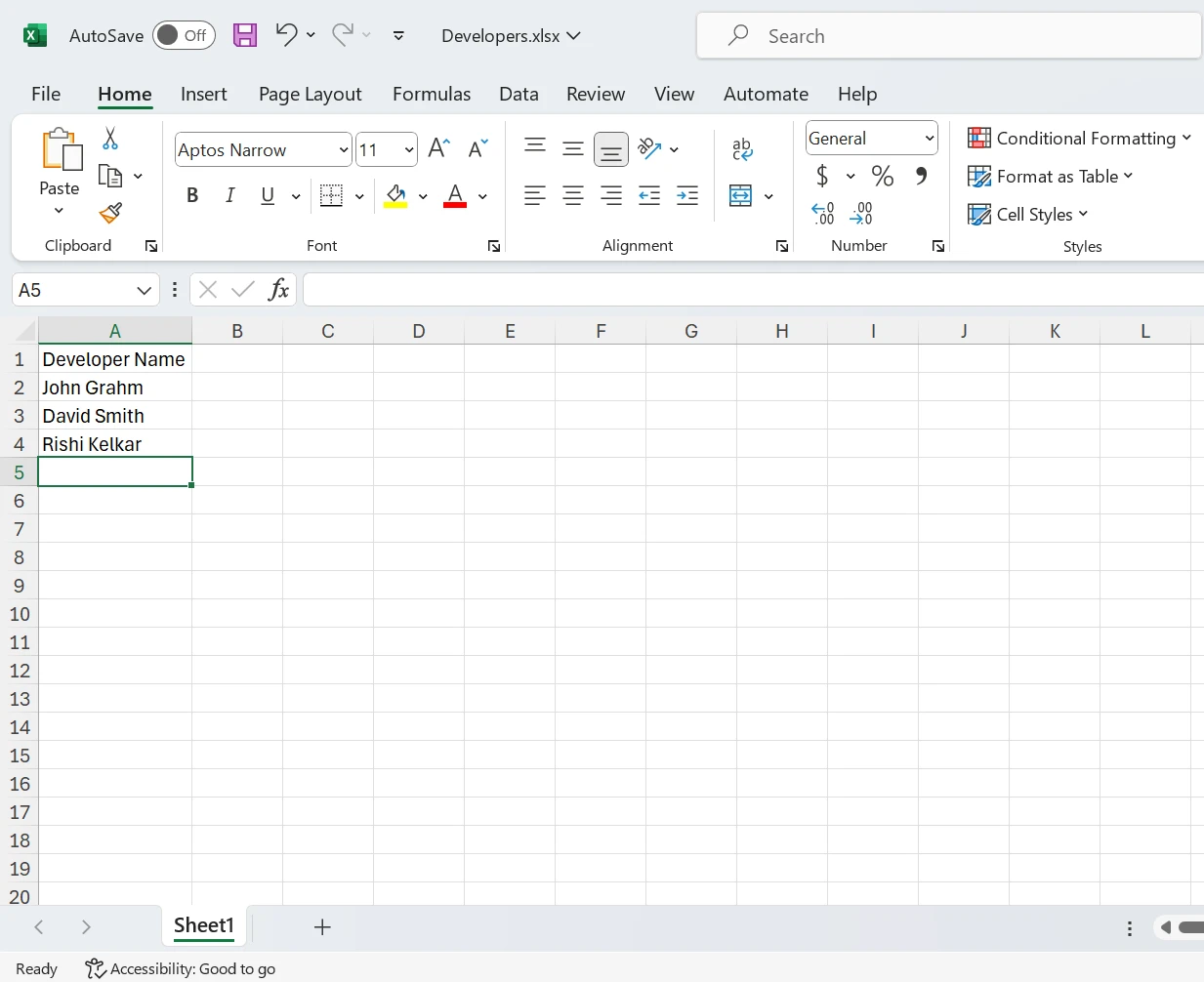The width and height of the screenshot is (1204, 982).
Task: Apply Percent Style number format
Action: click(883, 176)
